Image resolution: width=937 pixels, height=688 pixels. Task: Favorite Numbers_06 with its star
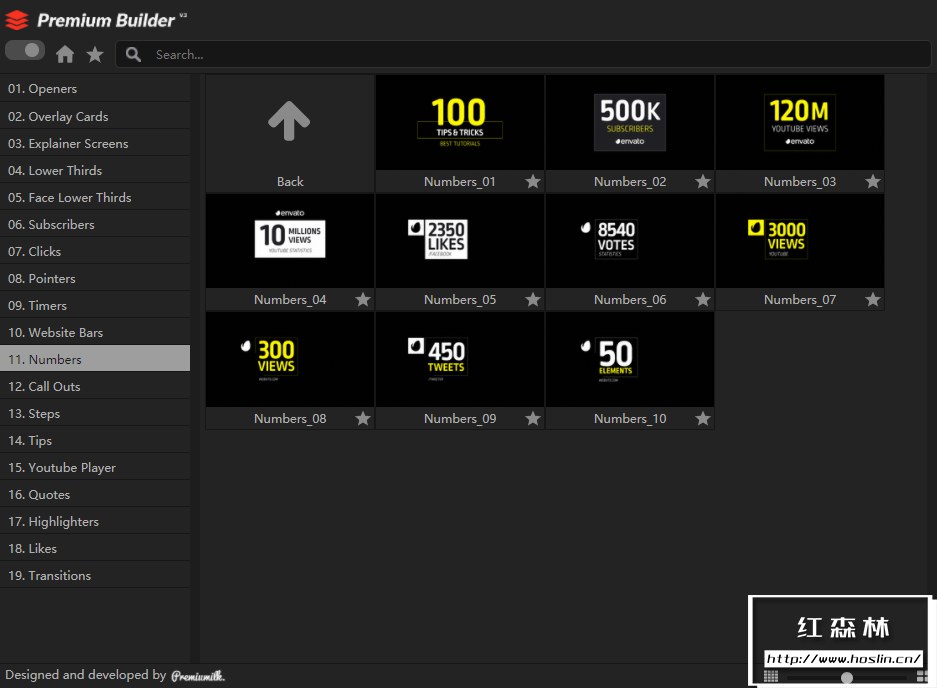(x=703, y=299)
